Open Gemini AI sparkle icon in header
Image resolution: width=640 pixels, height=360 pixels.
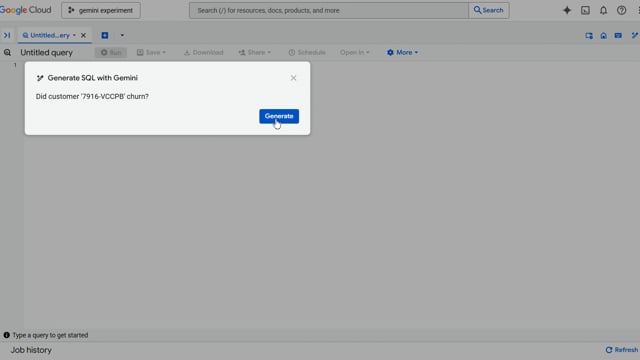pyautogui.click(x=567, y=11)
